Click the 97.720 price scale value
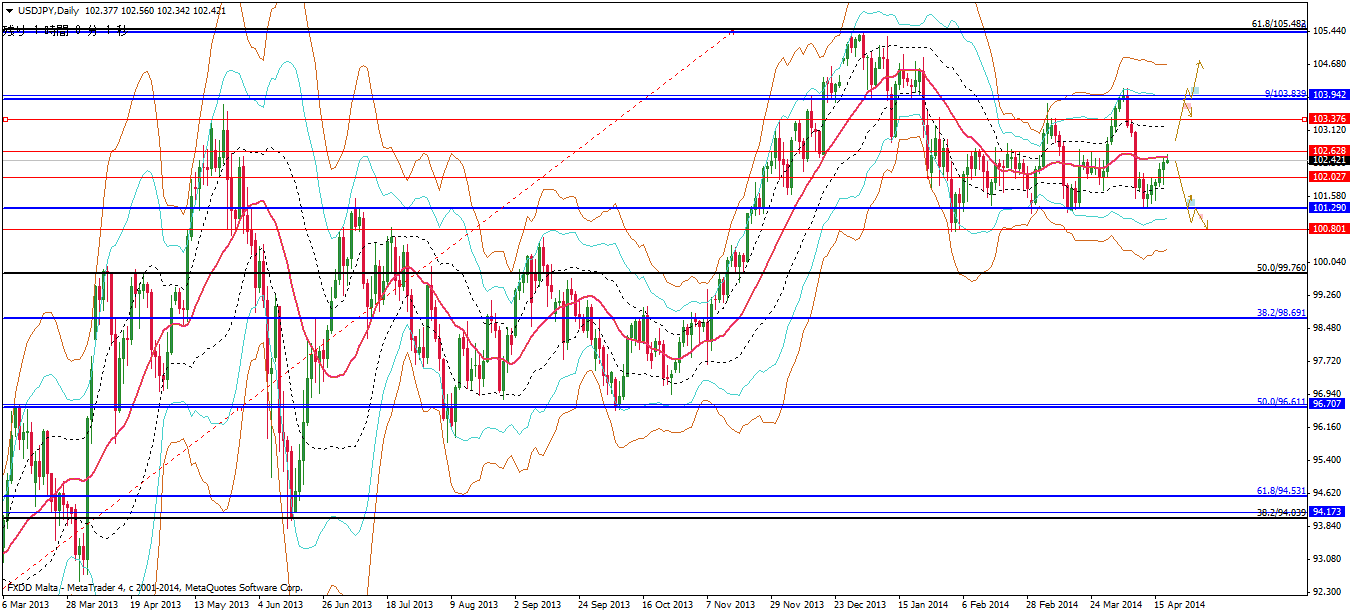The height and width of the screenshot is (613, 1350). tap(1328, 361)
